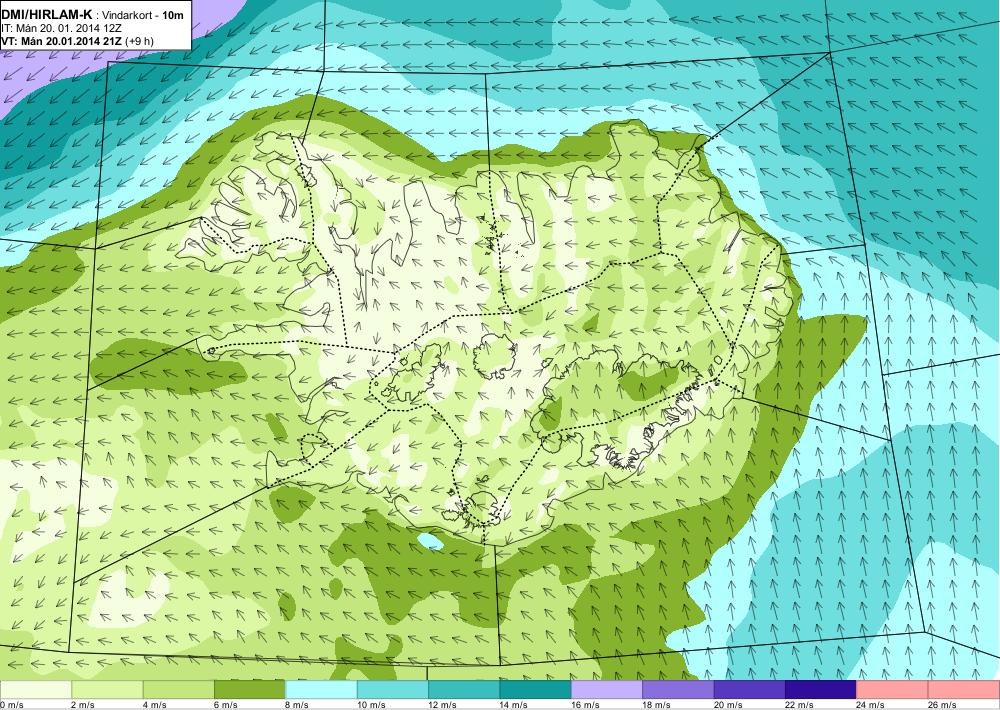This screenshot has width=1000, height=710.
Task: Click the violet 20–22 m/s legend swatch
Action: 750,690
